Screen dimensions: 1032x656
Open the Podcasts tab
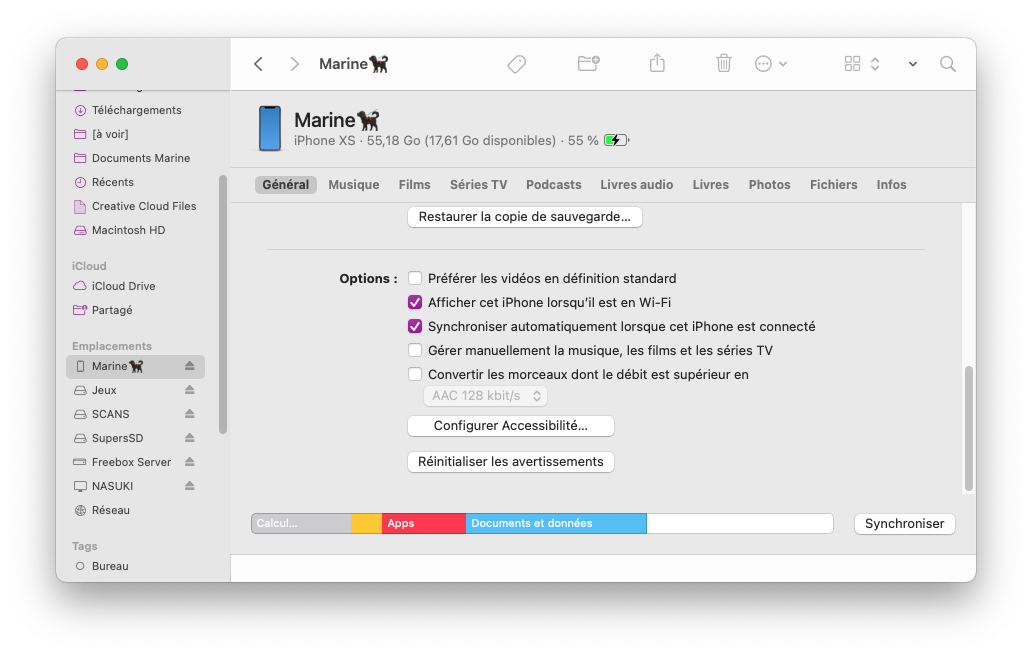(x=553, y=184)
